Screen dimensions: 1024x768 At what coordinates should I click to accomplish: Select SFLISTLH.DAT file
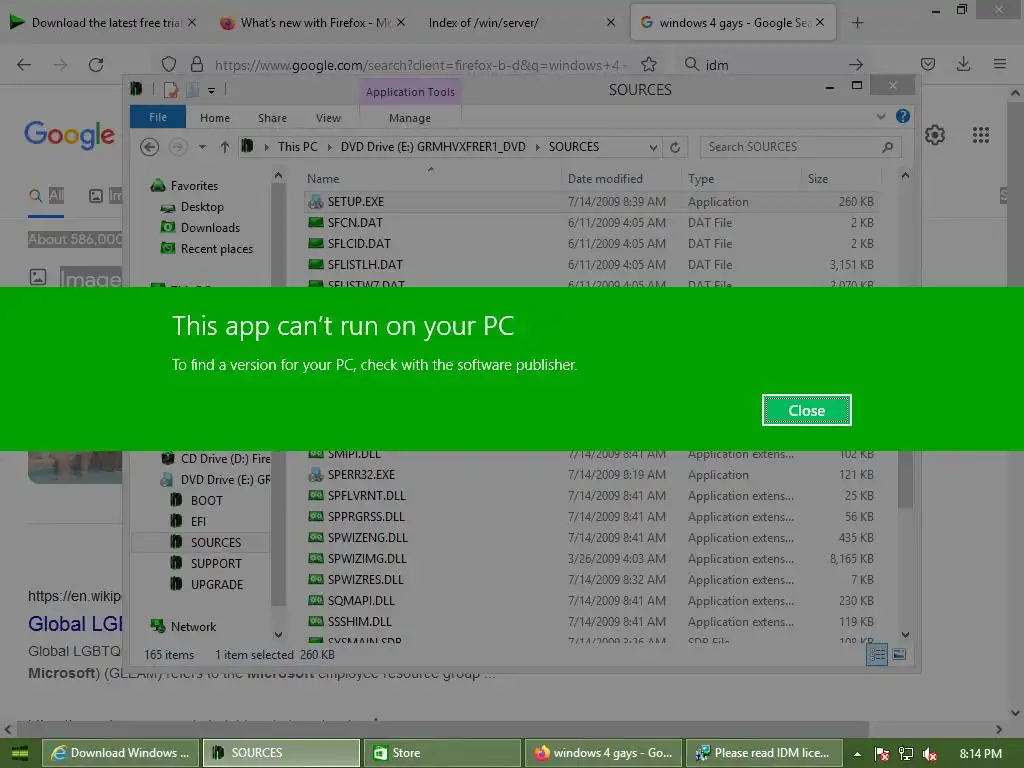click(590, 264)
